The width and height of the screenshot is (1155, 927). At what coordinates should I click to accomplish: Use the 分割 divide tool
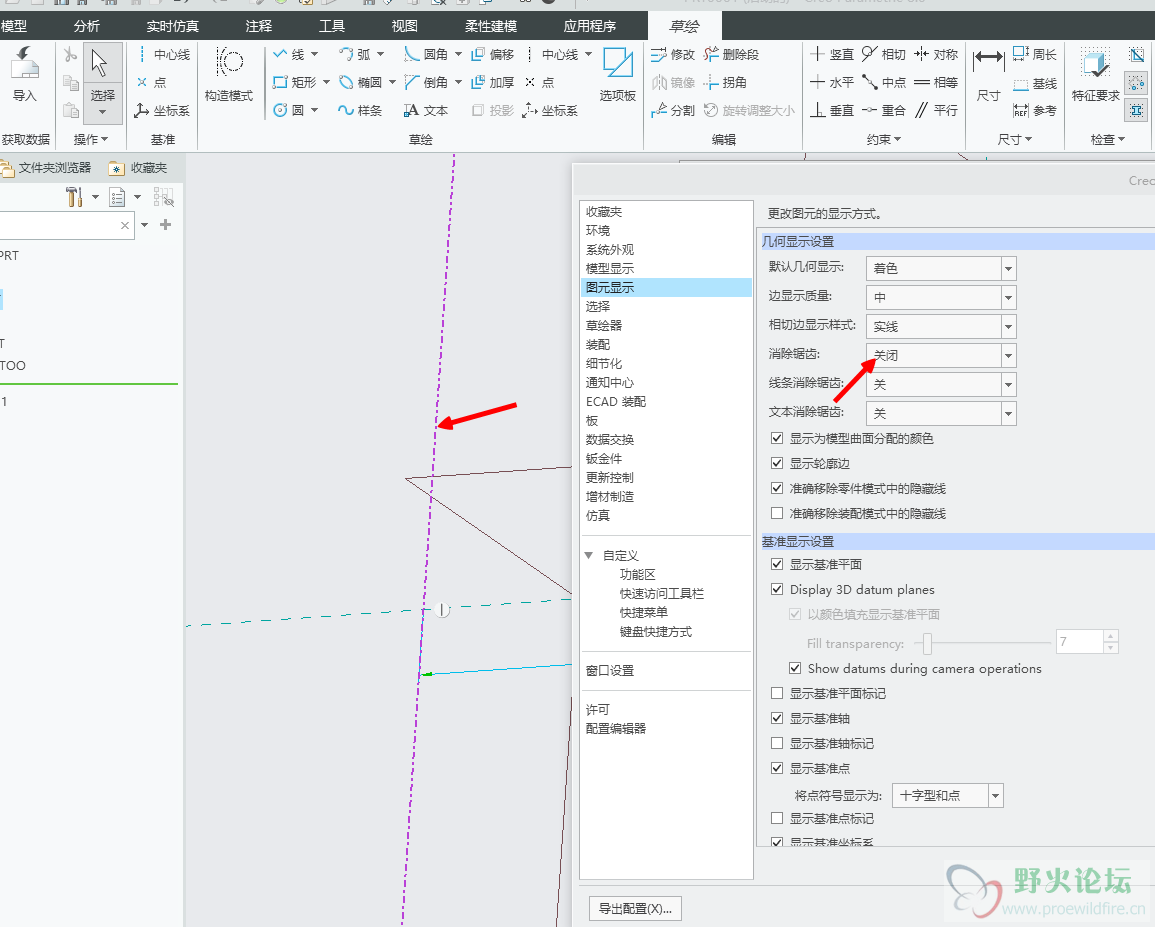673,111
